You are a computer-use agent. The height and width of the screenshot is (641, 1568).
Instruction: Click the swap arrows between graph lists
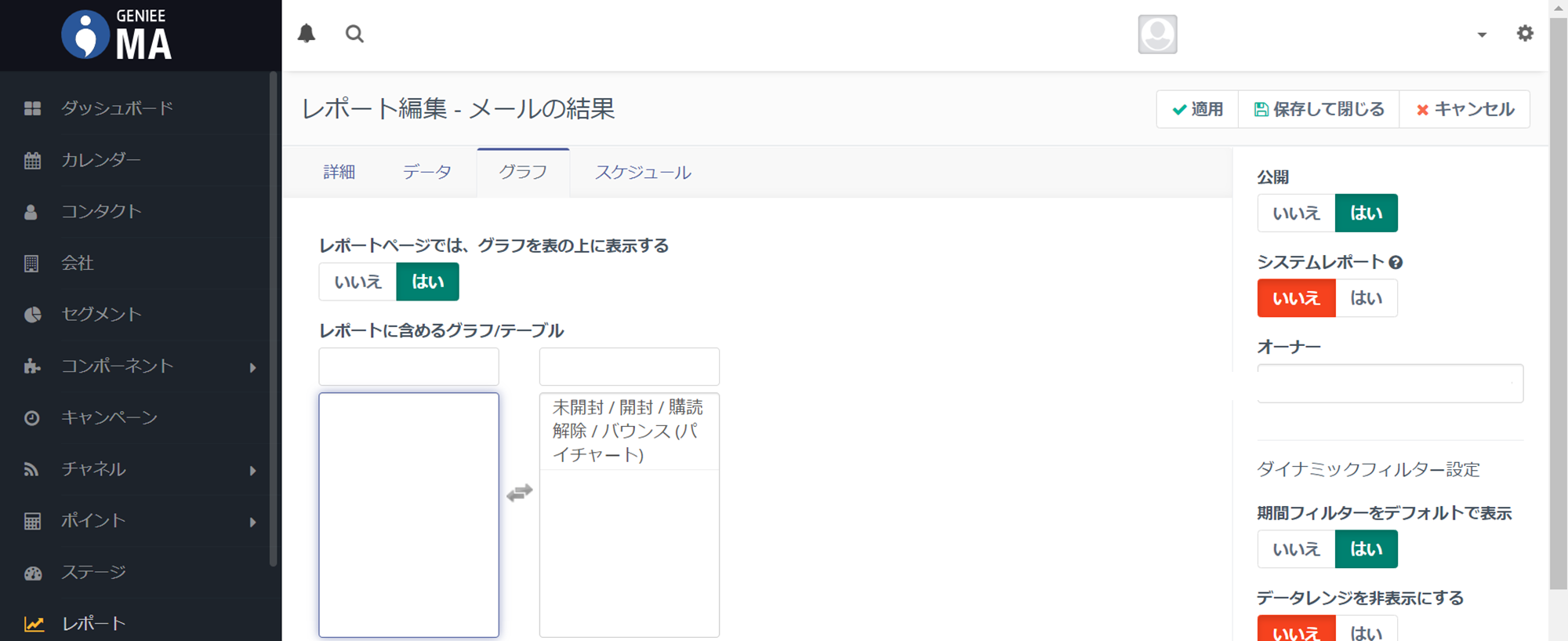coord(519,493)
